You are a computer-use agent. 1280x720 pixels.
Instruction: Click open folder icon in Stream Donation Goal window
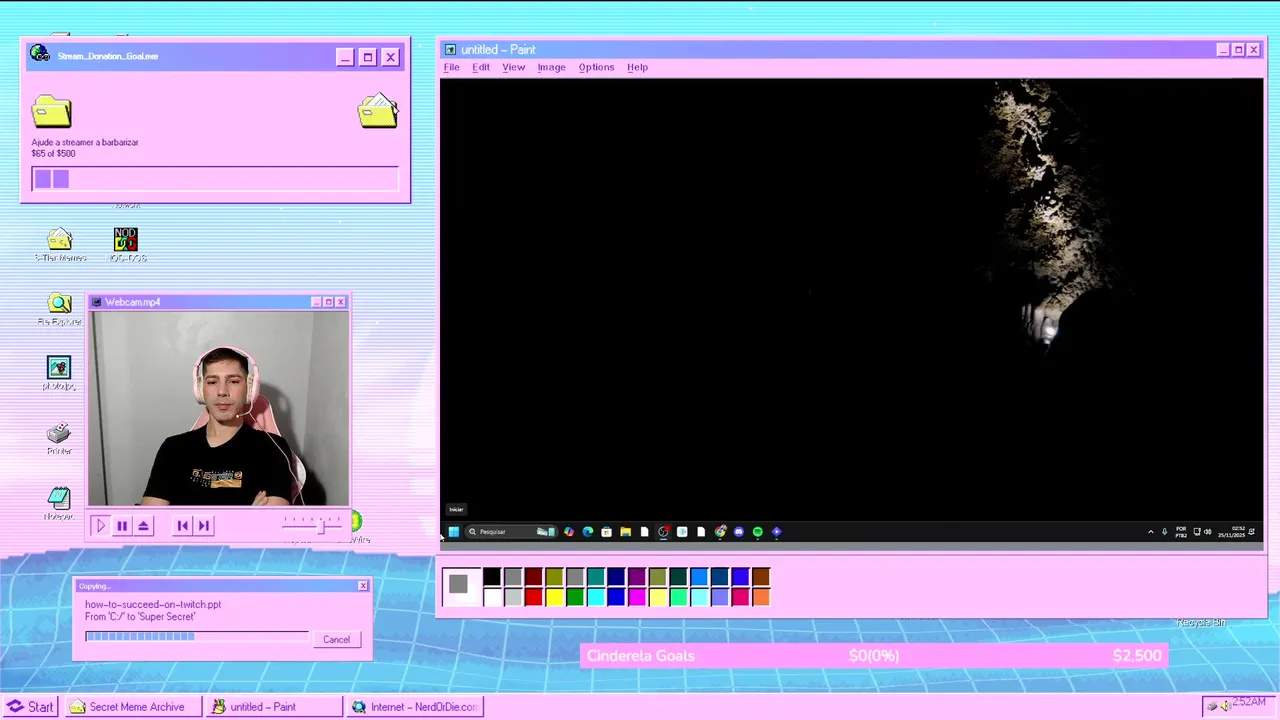(378, 111)
